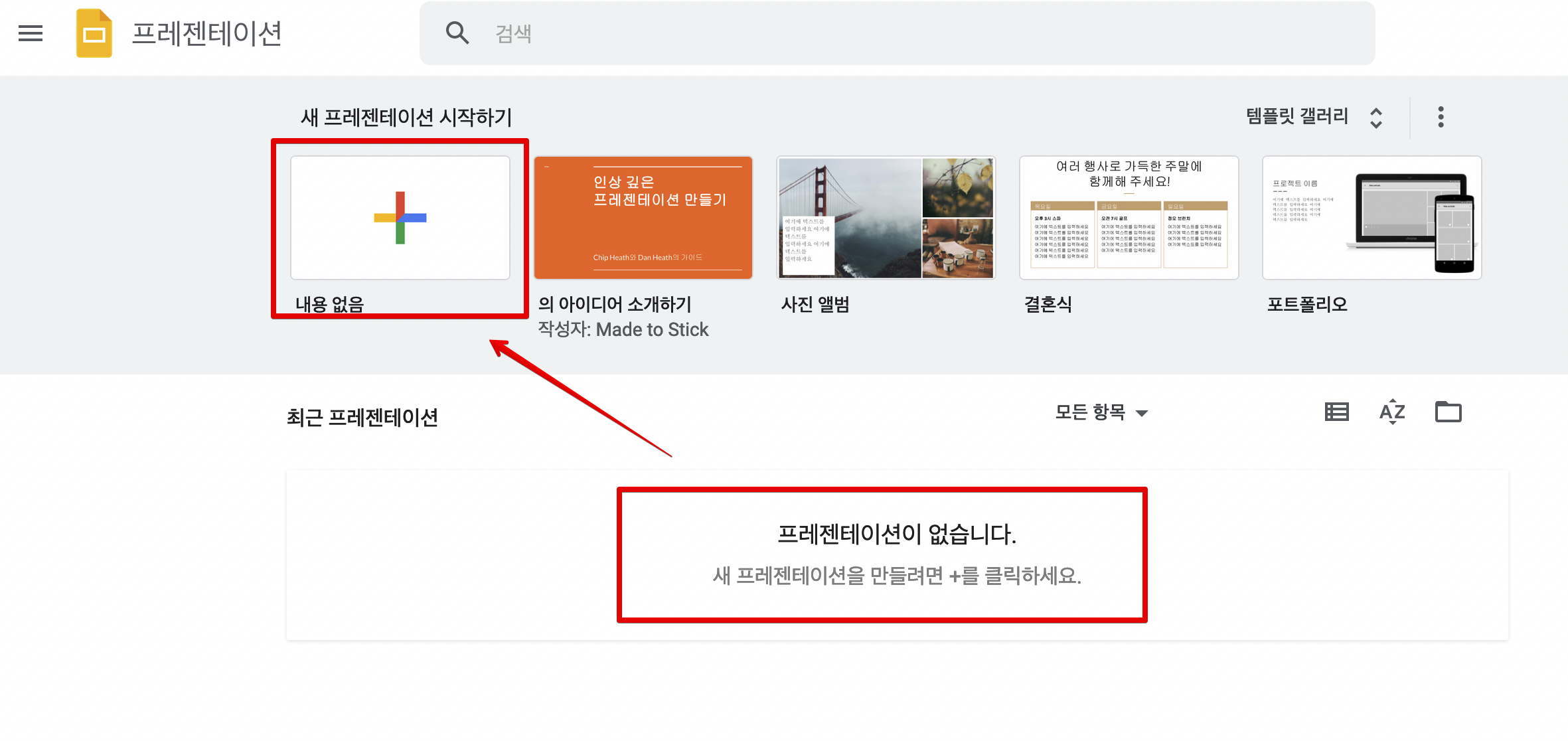The image size is (1568, 741).
Task: Open the three-dot more options menu
Action: click(x=1440, y=117)
